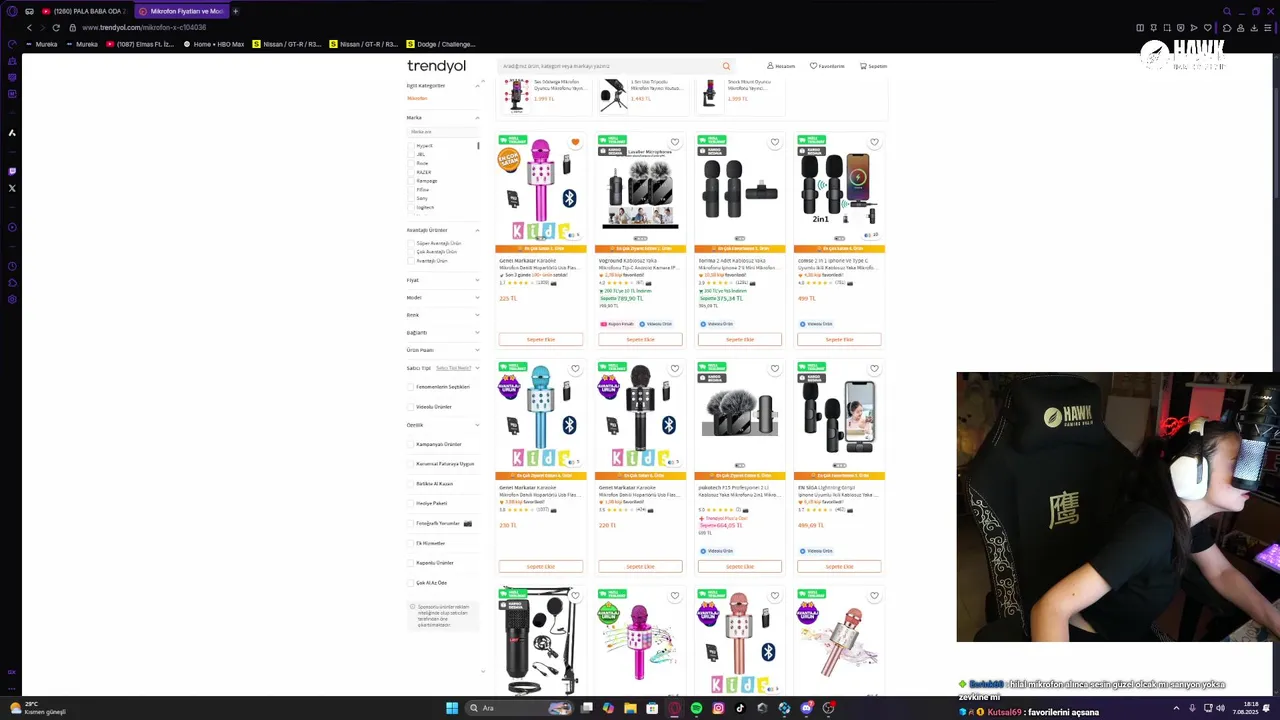
Task: Favorite the Voground wireless lavalier microphone
Action: [675, 142]
